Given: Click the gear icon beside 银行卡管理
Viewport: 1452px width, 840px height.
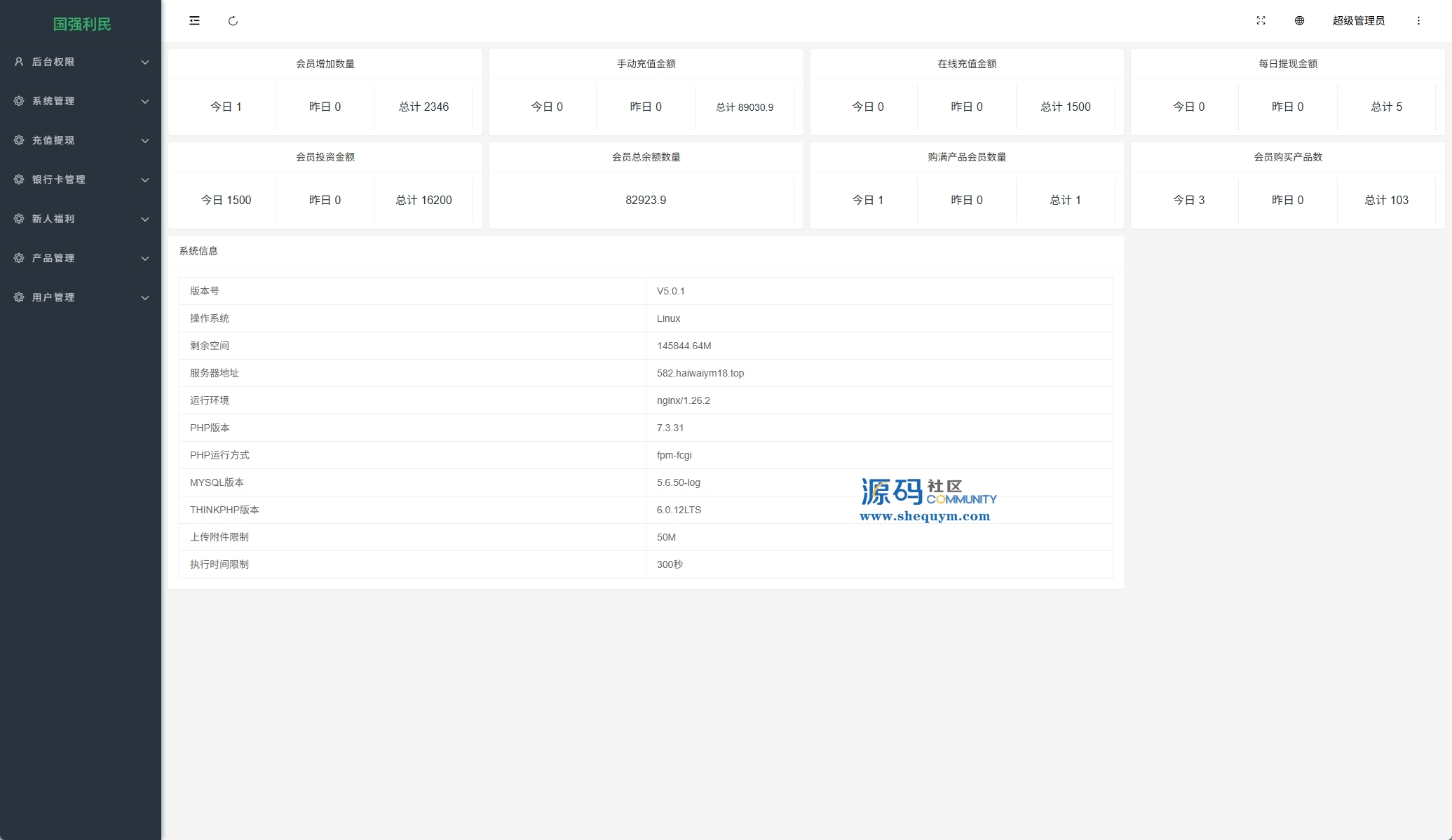Looking at the screenshot, I should (x=19, y=179).
